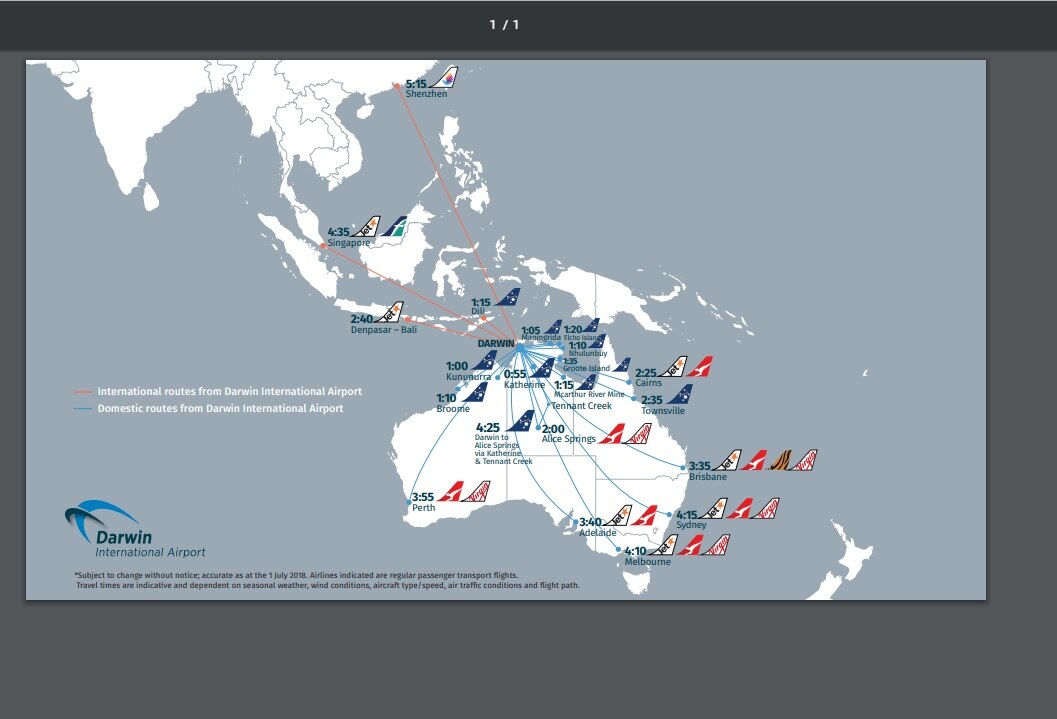Select the Jetstar tail icon at Denpasar – Bali
Image resolution: width=1057 pixels, height=719 pixels.
coord(390,313)
